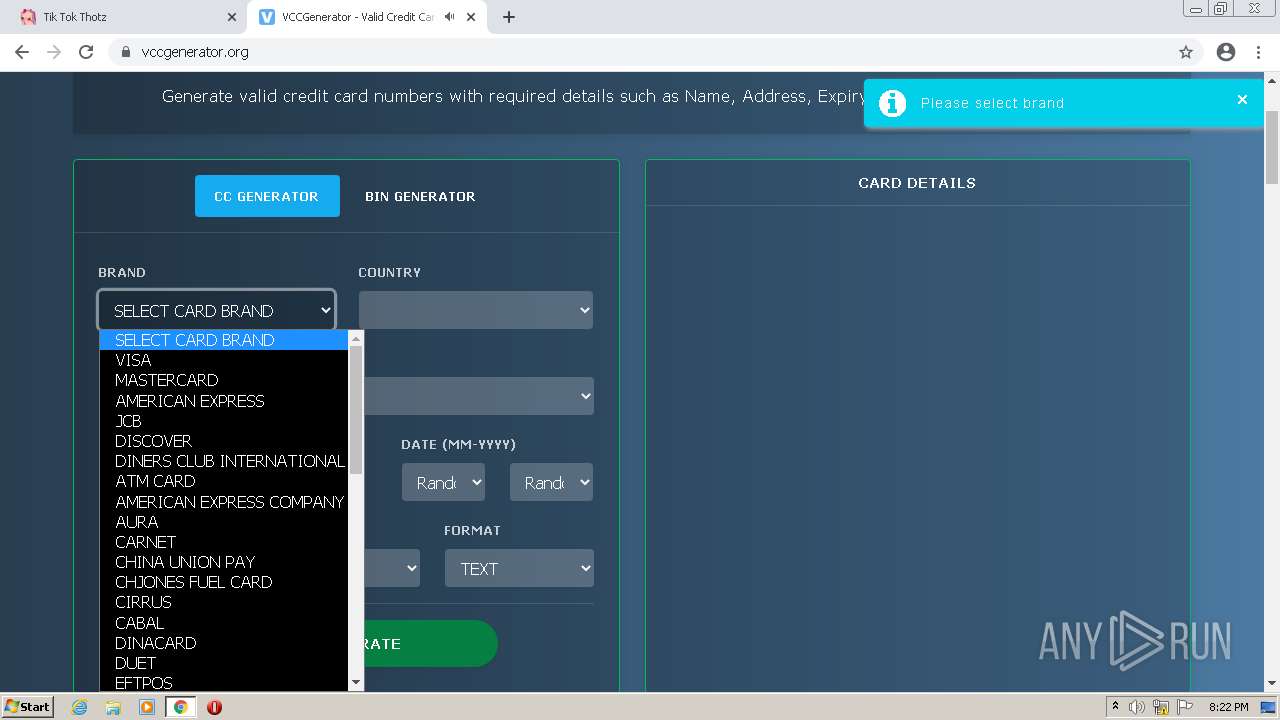The height and width of the screenshot is (720, 1280).
Task: Bookmark this page with the star icon
Action: pos(1186,52)
